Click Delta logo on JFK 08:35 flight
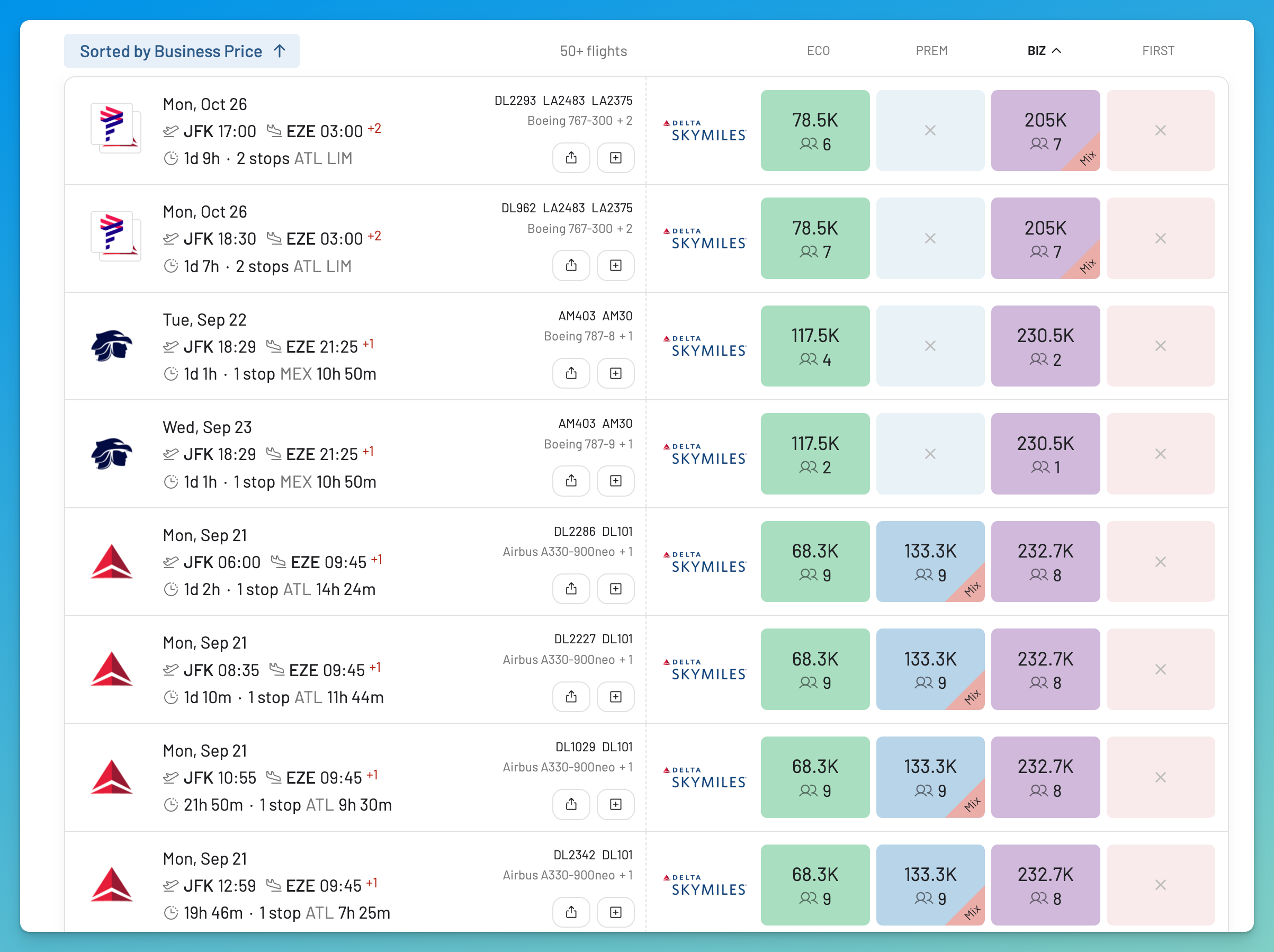The width and height of the screenshot is (1274, 952). click(112, 669)
